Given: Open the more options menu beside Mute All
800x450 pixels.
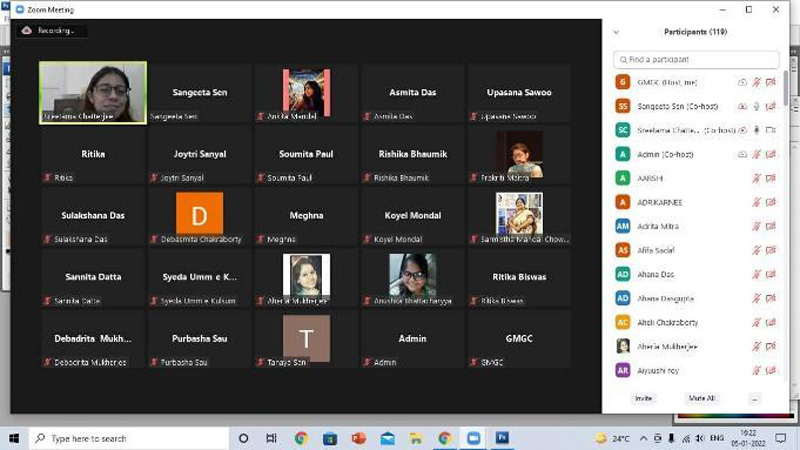Looking at the screenshot, I should (x=755, y=398).
